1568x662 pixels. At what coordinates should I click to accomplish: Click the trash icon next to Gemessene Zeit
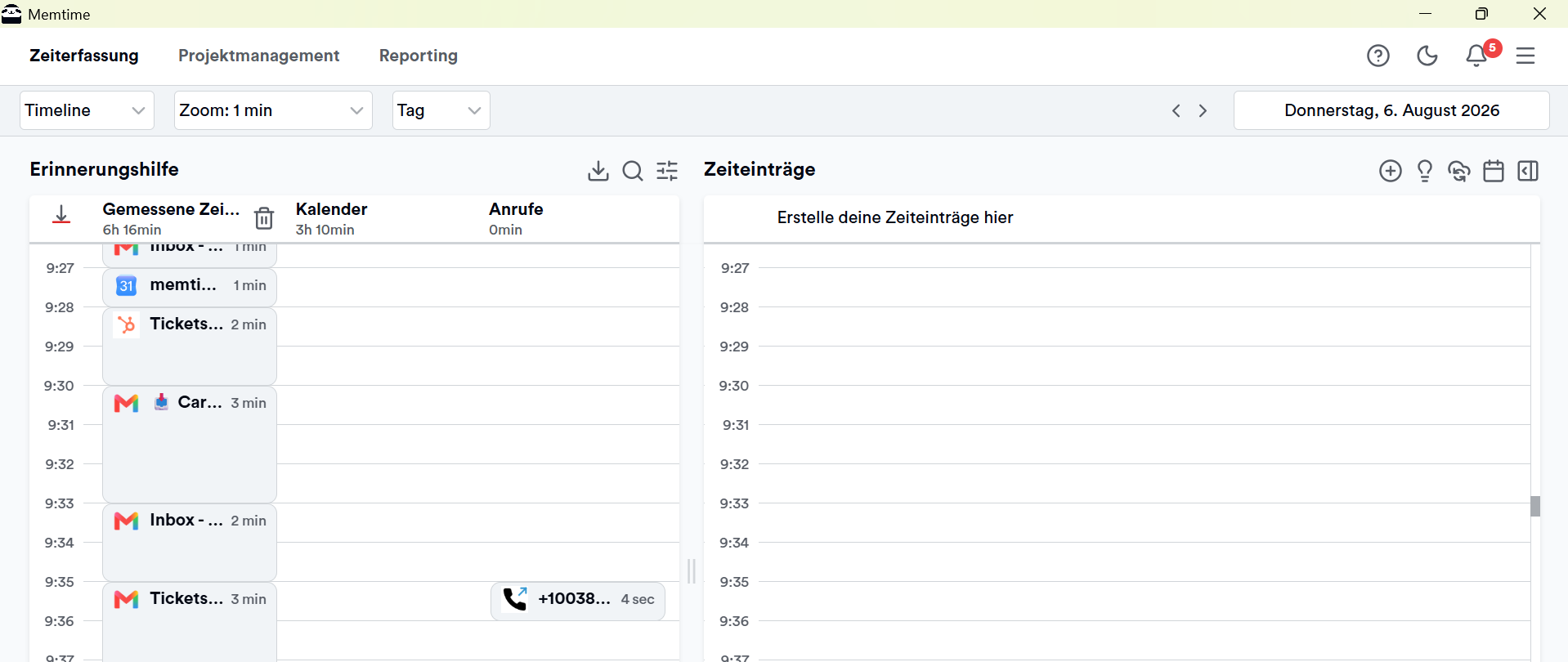(x=264, y=218)
